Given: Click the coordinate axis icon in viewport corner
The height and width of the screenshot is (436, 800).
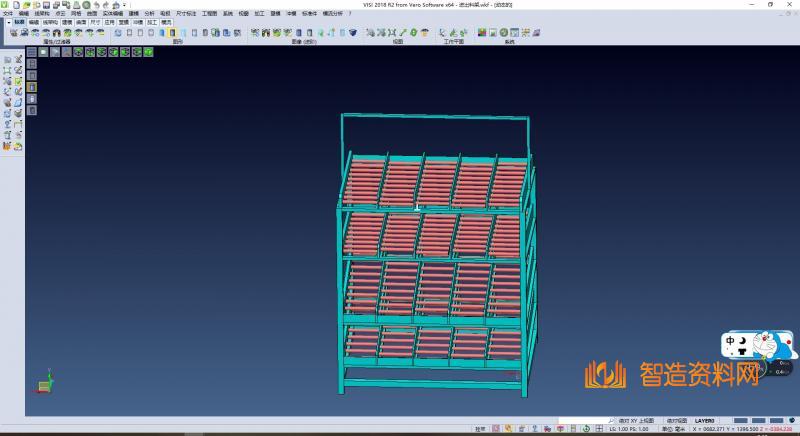Looking at the screenshot, I should point(43,385).
